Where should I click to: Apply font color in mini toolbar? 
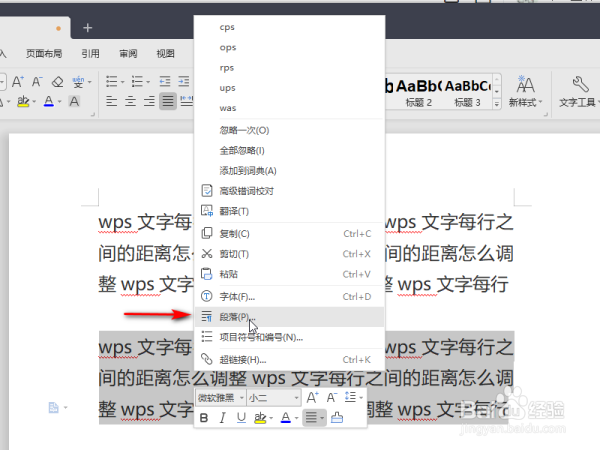tap(286, 418)
